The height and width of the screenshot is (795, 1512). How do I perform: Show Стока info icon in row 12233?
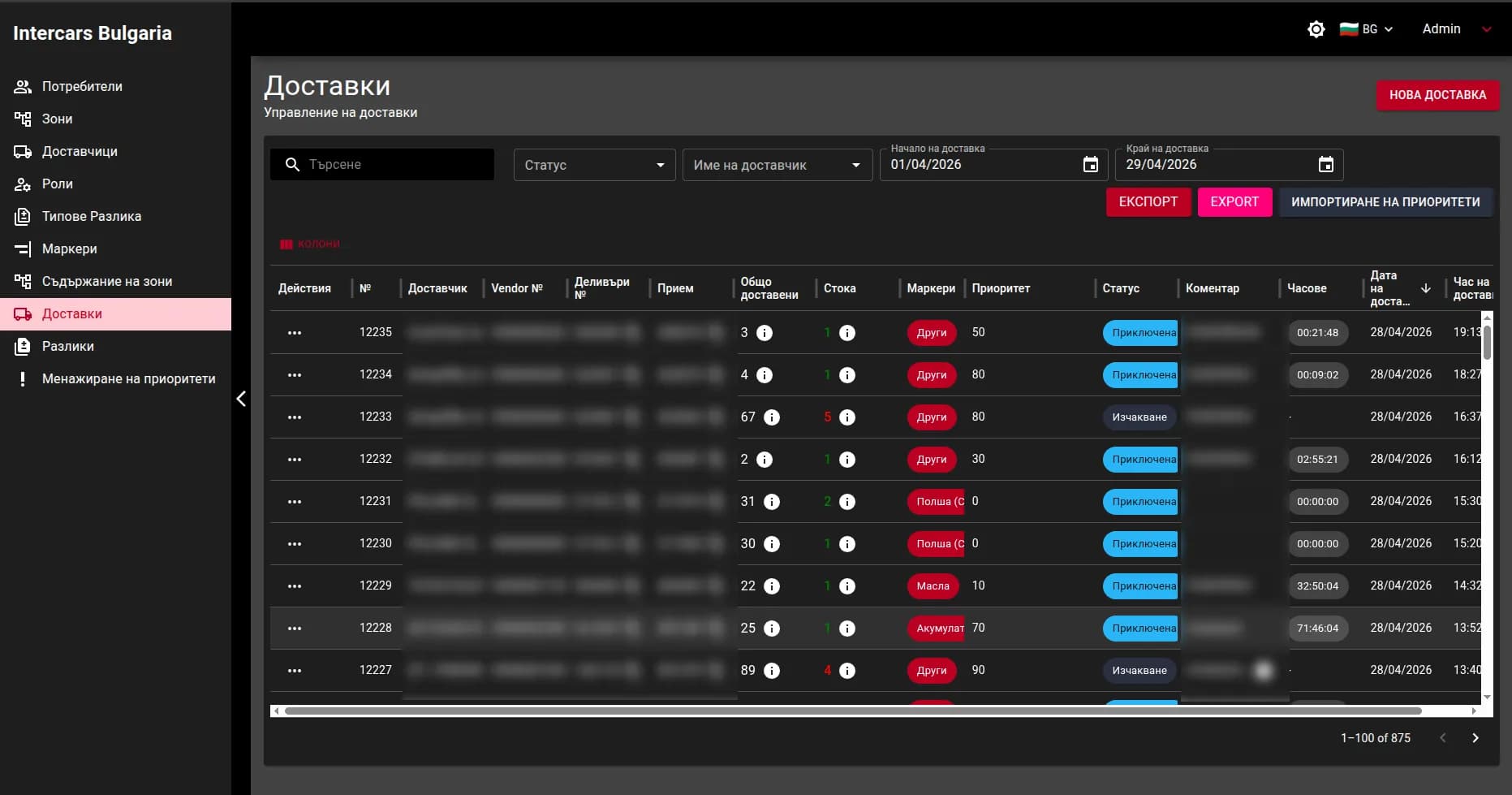[x=847, y=417]
